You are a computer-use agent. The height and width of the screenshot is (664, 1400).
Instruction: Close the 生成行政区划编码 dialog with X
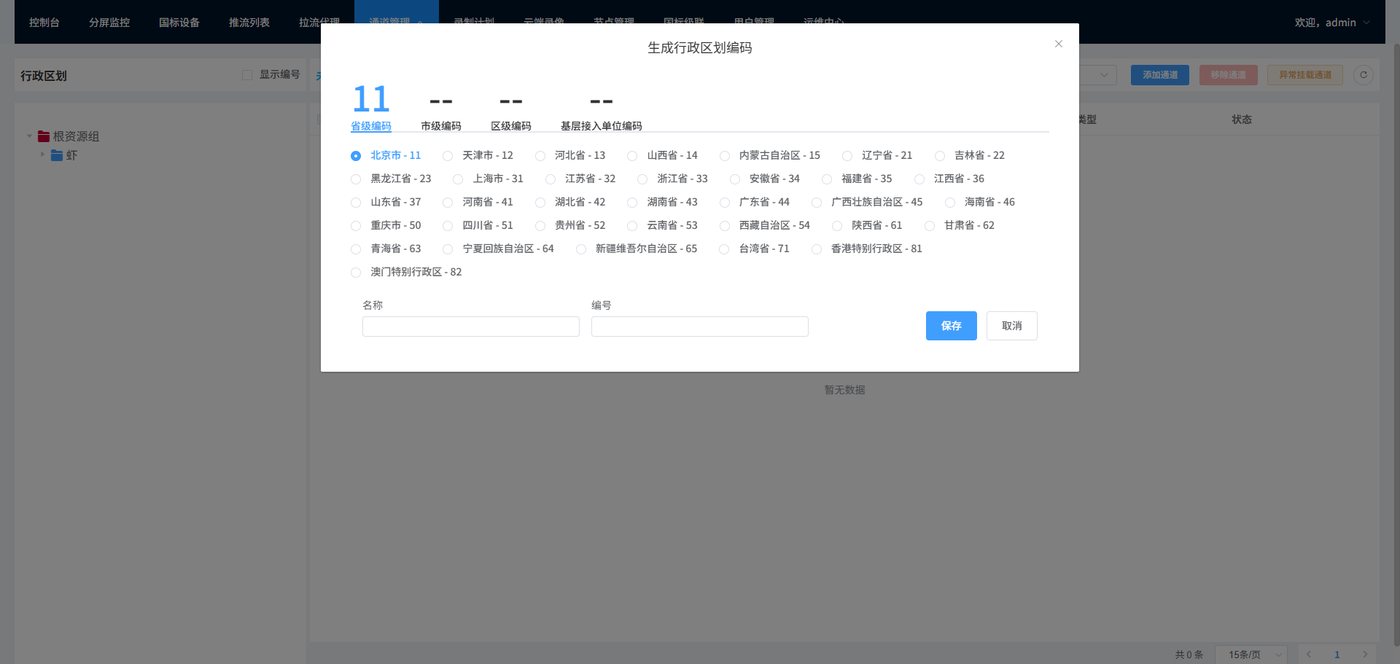(x=1058, y=44)
